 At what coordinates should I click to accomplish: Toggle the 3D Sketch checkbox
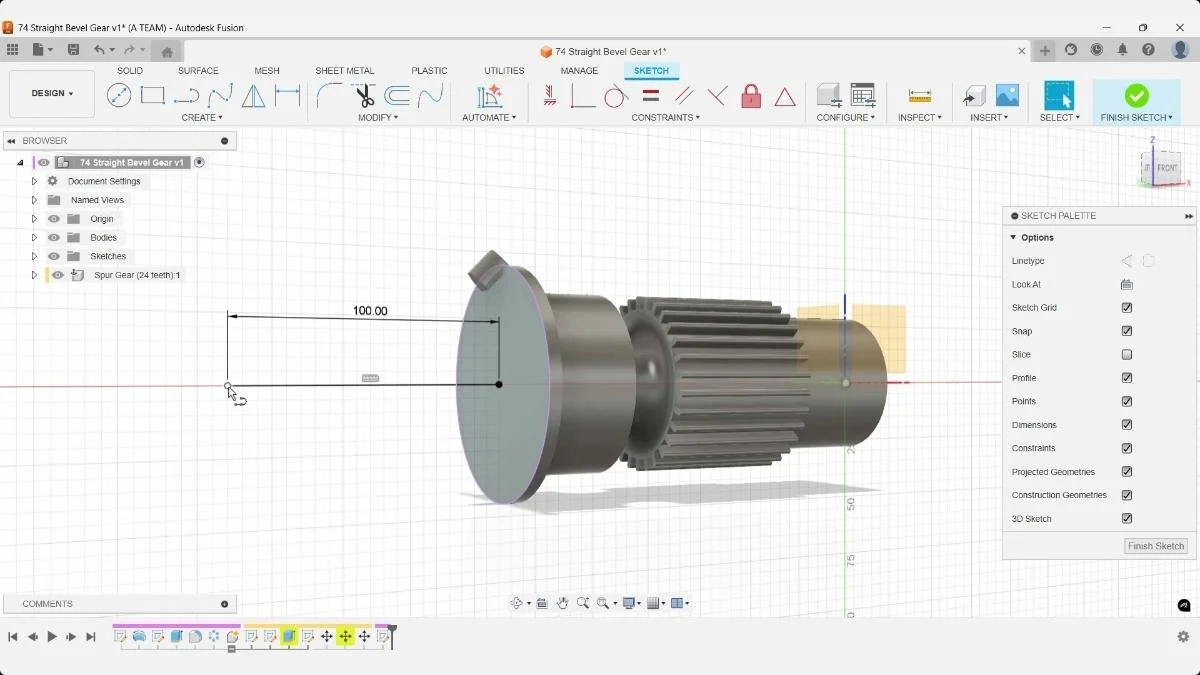(1127, 519)
